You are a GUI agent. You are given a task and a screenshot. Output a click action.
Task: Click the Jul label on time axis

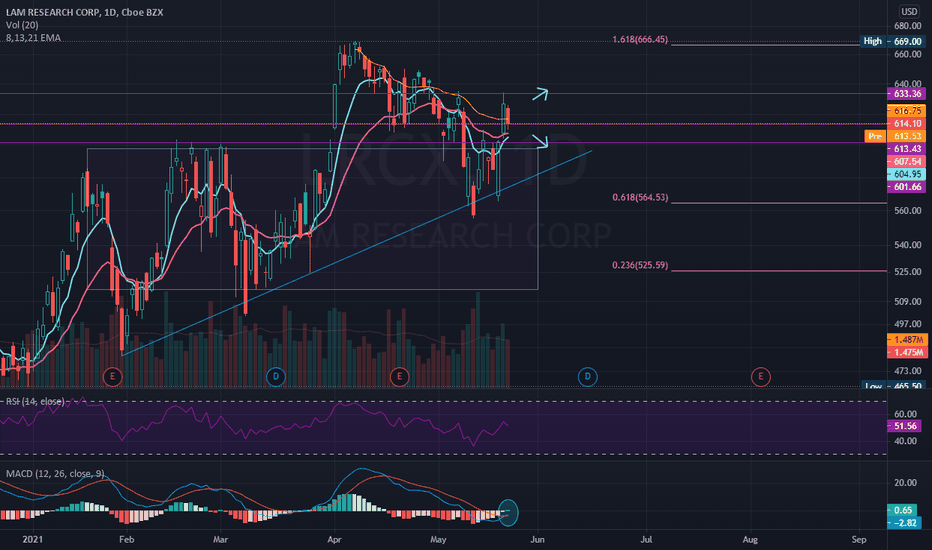point(646,539)
